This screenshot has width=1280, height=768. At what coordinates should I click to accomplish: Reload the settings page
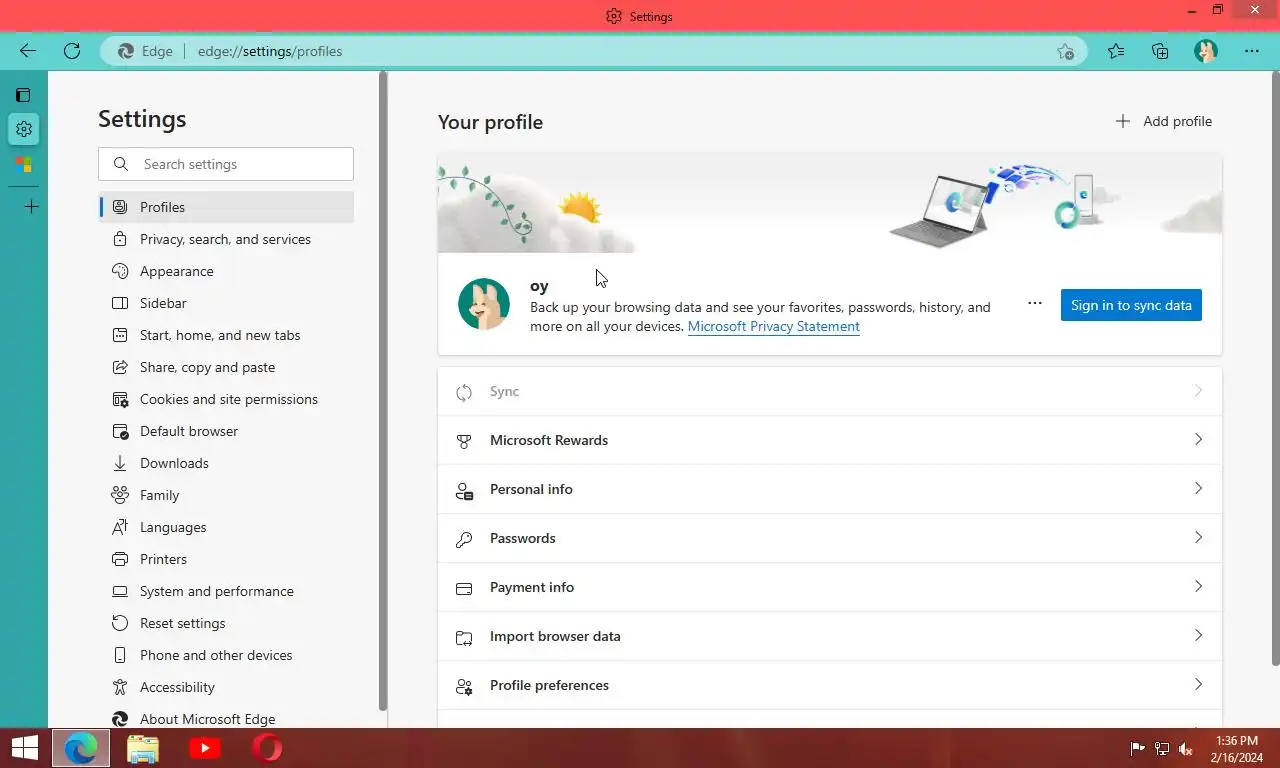pos(72,51)
